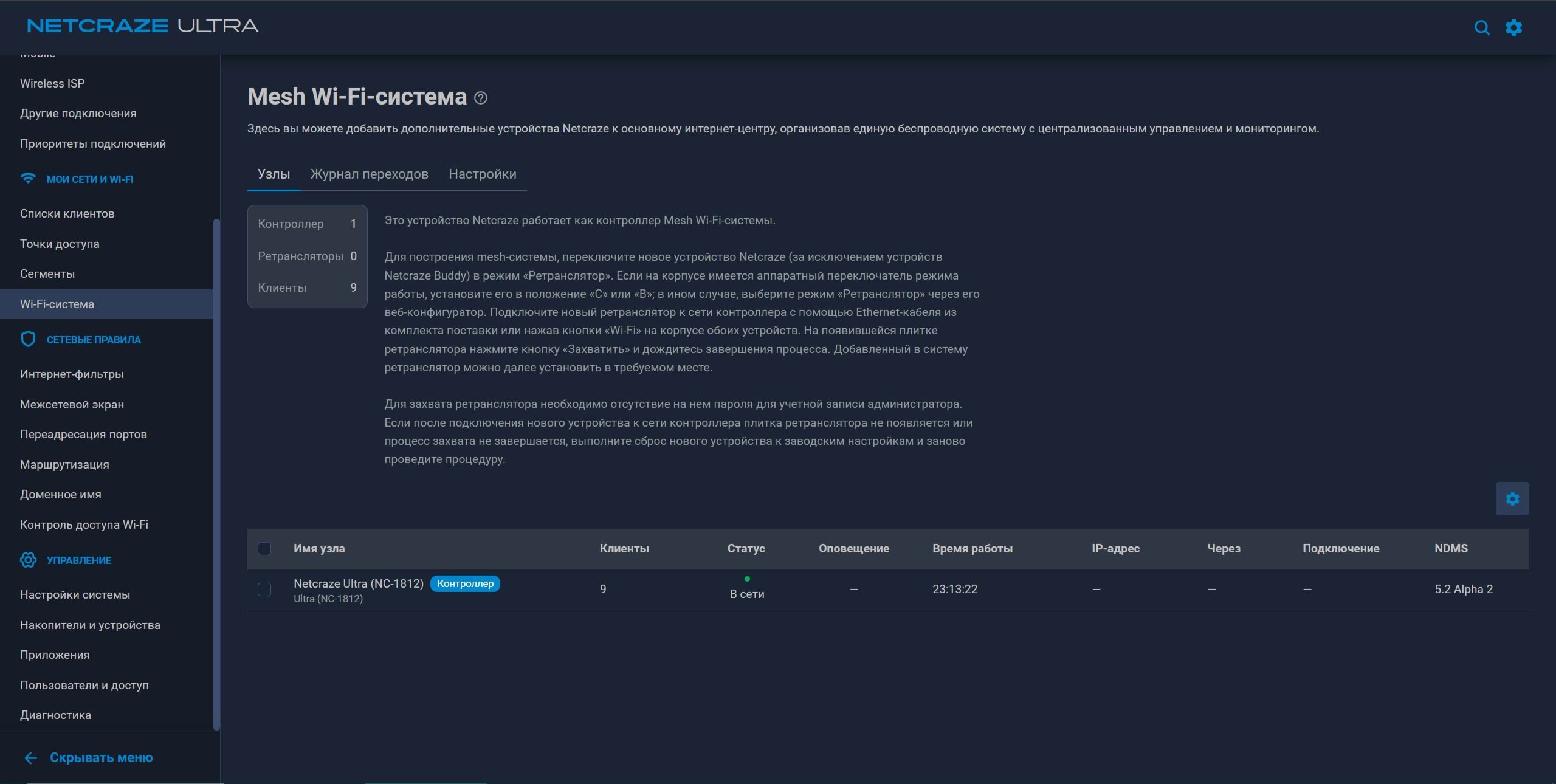Click the sidebar vertical scrollbar
Screen dimensions: 1556x784
pyautogui.click(x=216, y=474)
